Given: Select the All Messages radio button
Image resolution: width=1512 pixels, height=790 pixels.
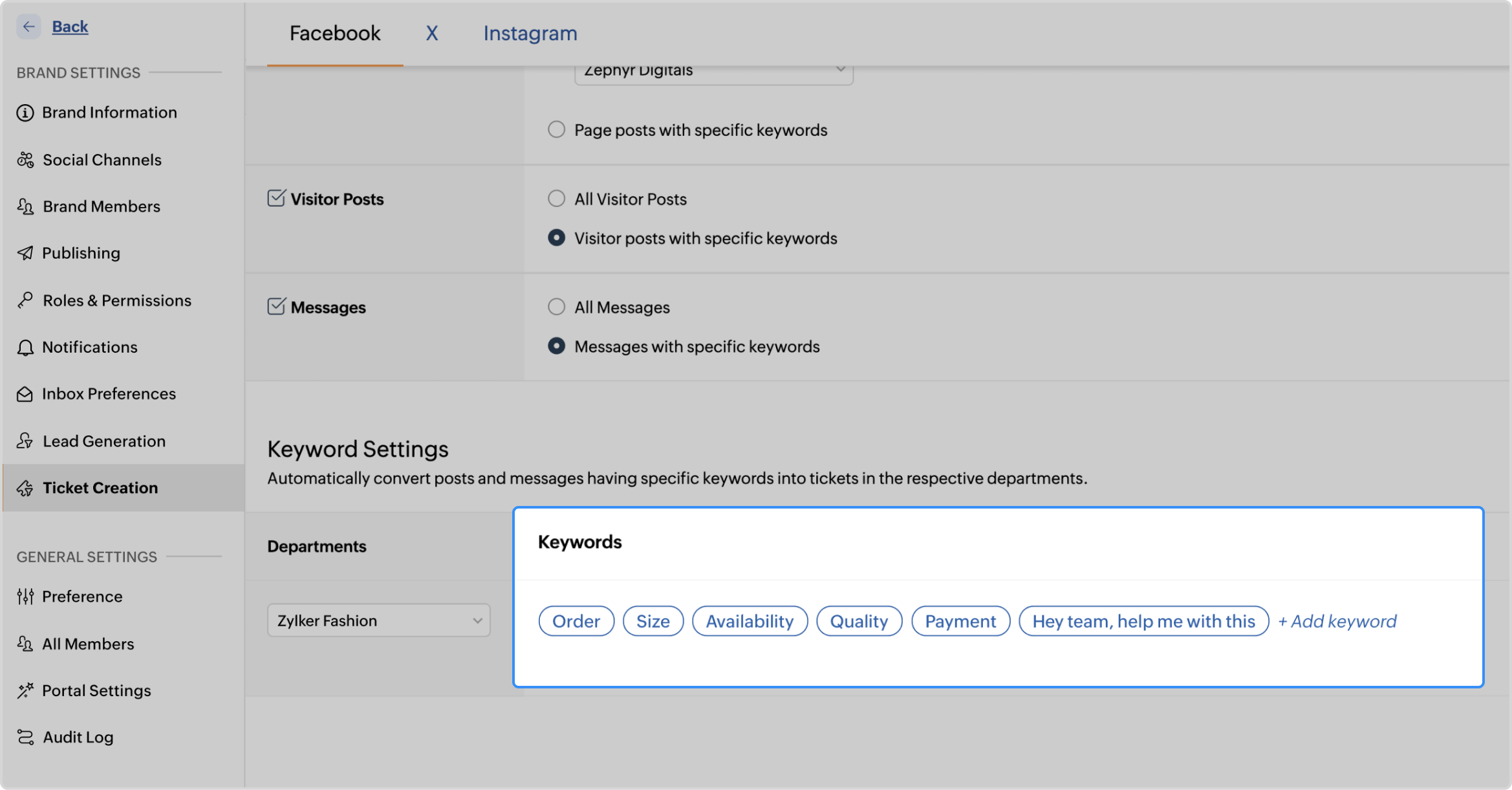Looking at the screenshot, I should tap(556, 307).
